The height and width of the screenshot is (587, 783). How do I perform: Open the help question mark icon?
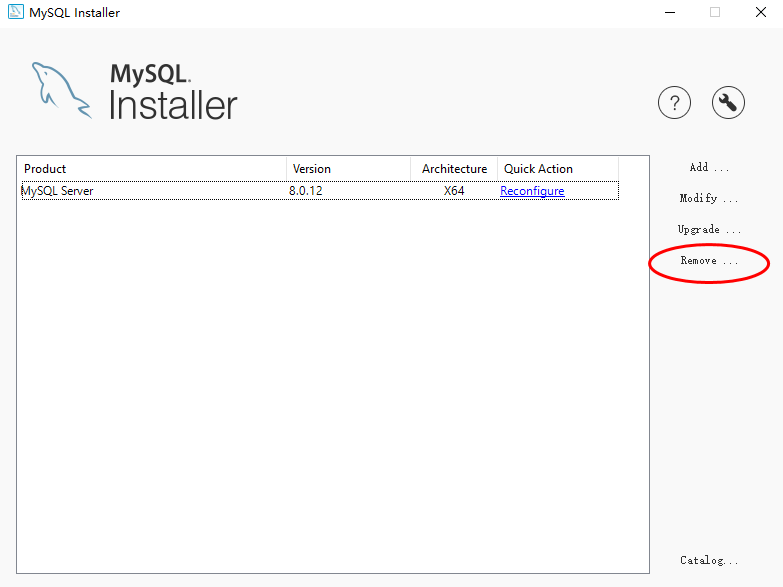(x=674, y=103)
